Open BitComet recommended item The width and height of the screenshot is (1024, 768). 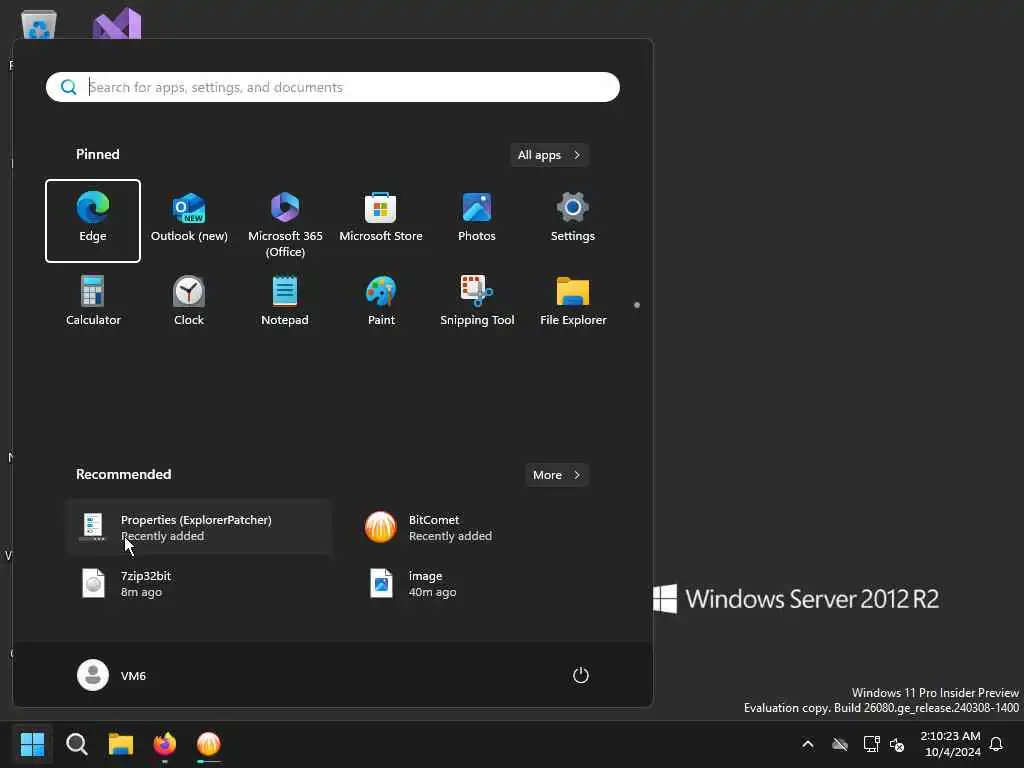(x=487, y=527)
